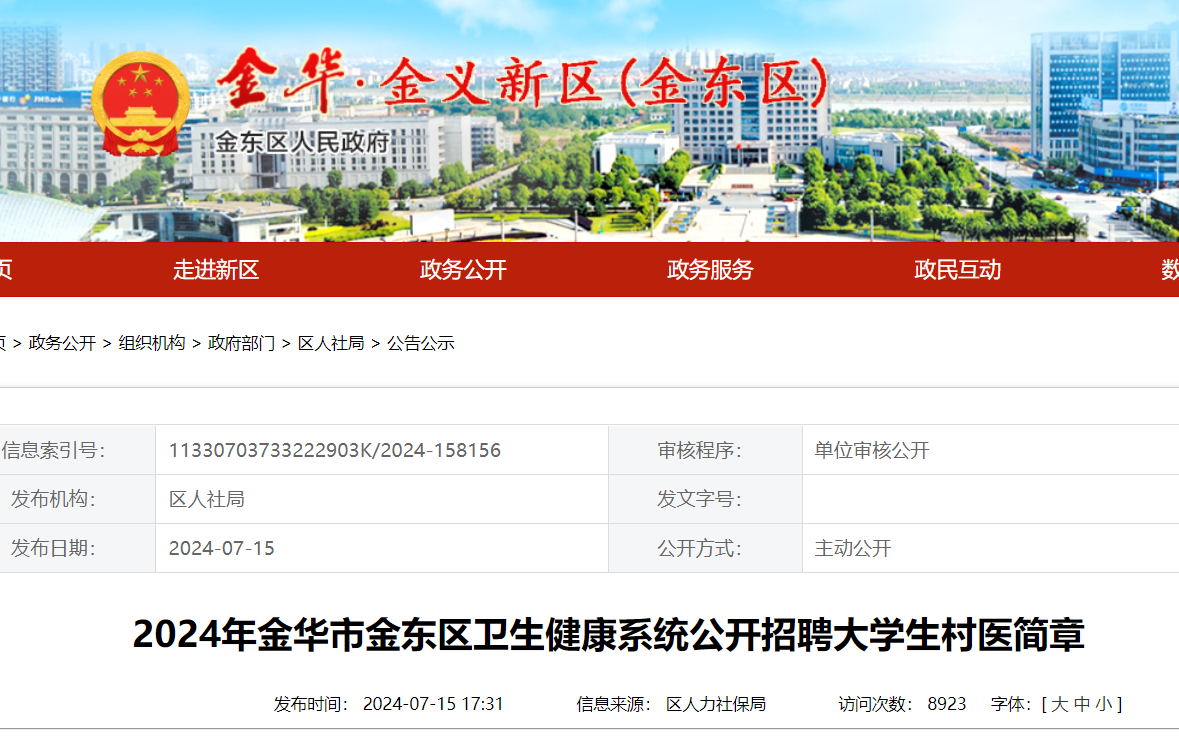Click the 公开方式 label cell
This screenshot has width=1179, height=747.
pos(705,548)
